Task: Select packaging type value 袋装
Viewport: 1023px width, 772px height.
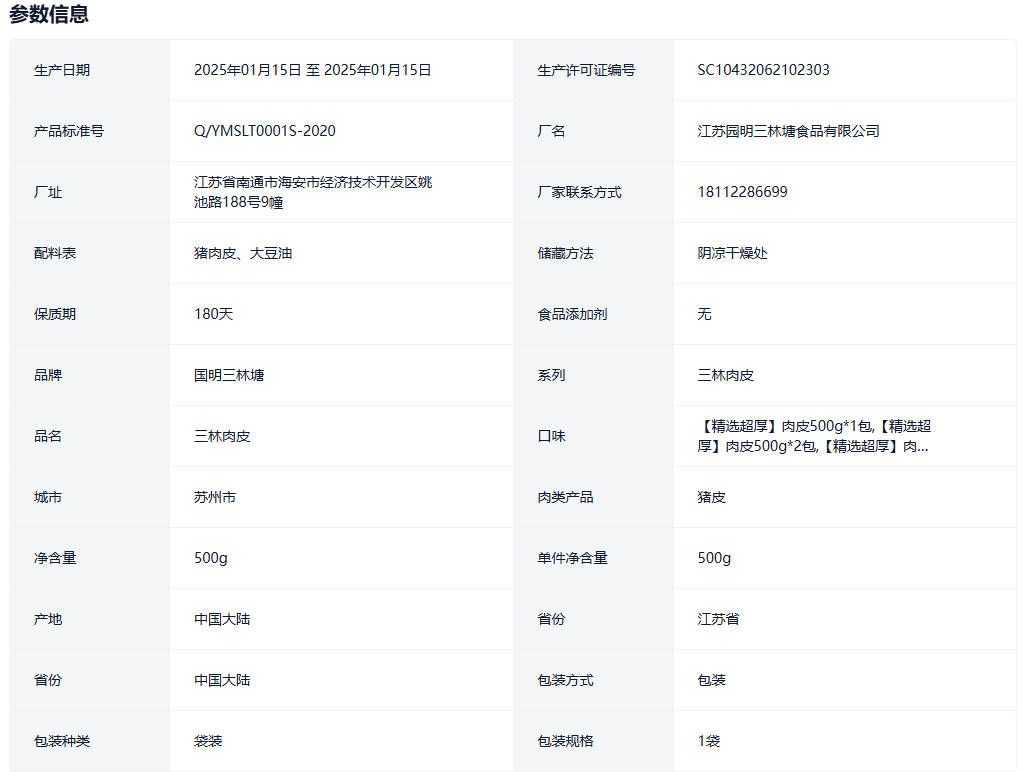Action: point(208,741)
